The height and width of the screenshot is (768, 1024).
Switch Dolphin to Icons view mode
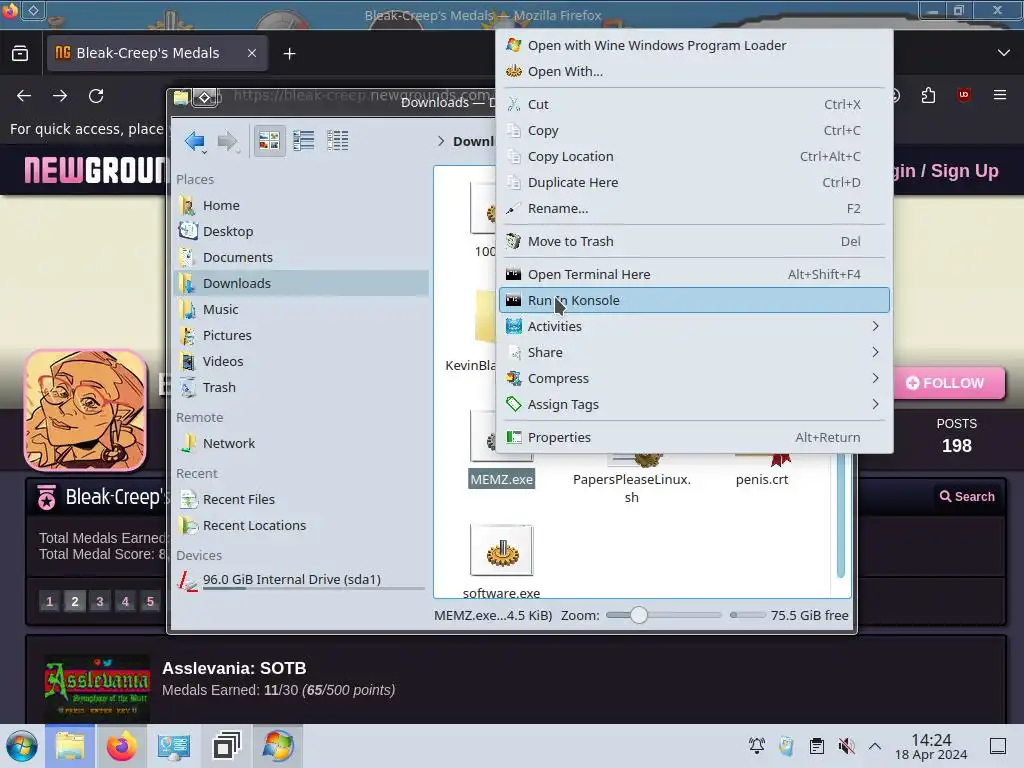(269, 140)
